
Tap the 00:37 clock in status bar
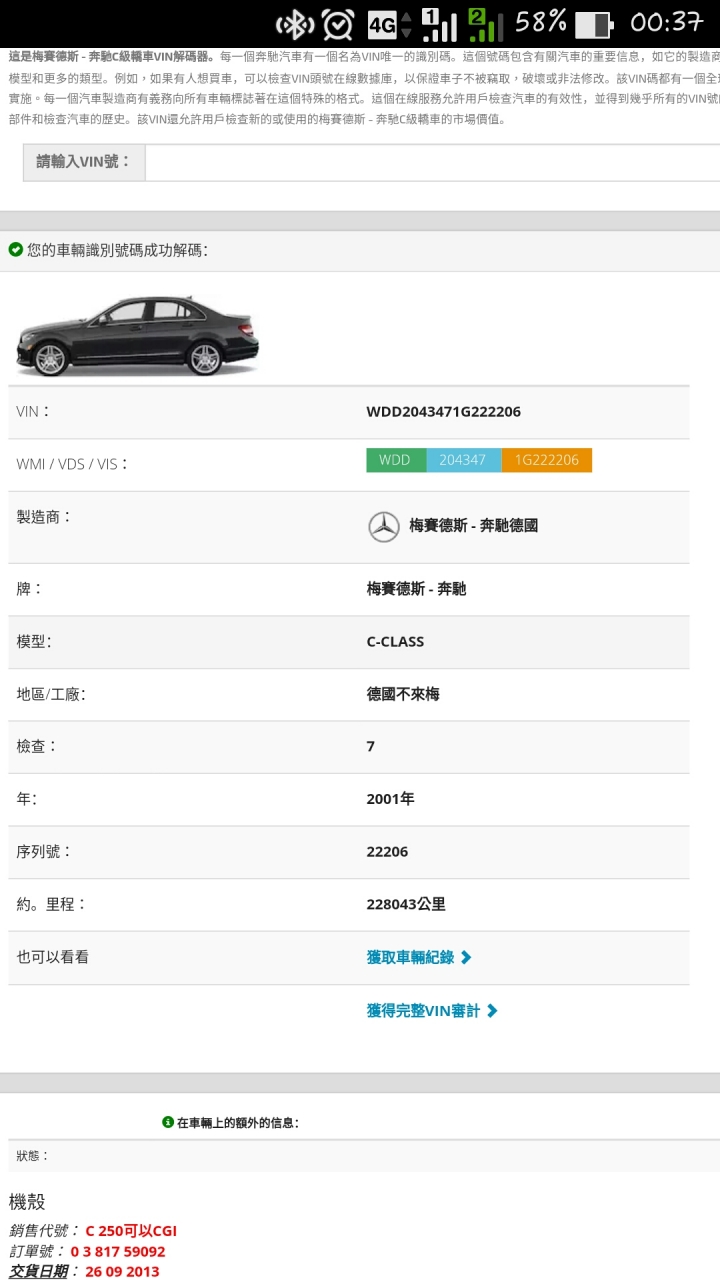point(667,21)
